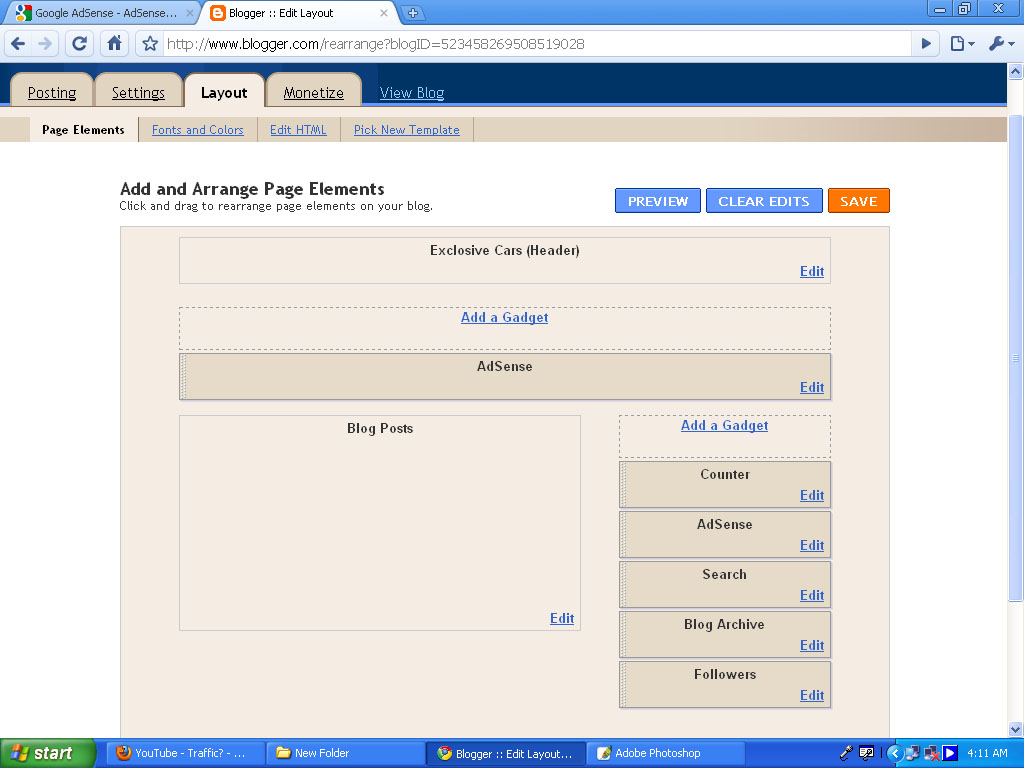Switch to Adobe Photoshop taskbar window
This screenshot has width=1024, height=768.
click(665, 753)
